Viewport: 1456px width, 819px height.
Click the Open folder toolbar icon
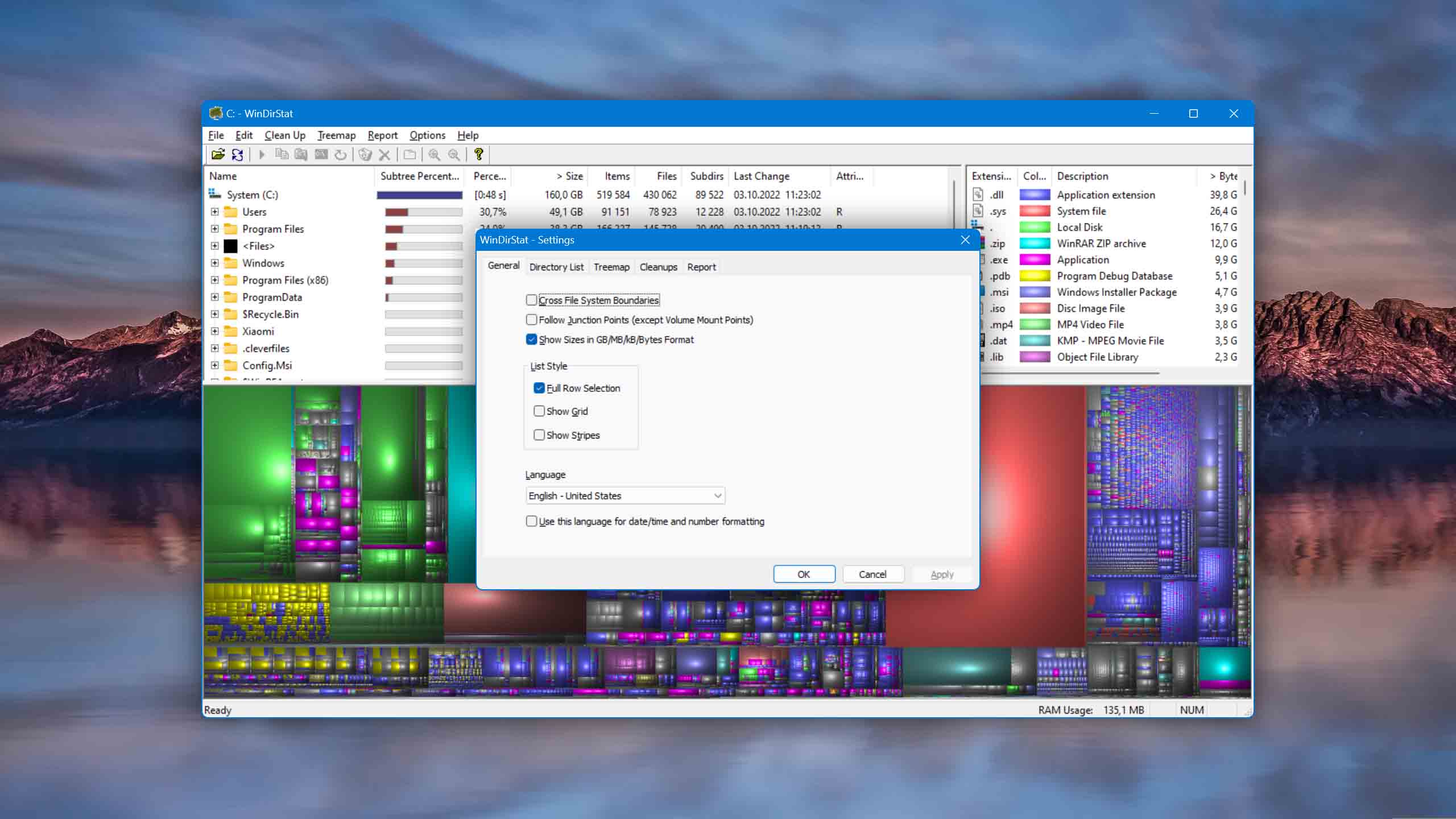point(218,154)
